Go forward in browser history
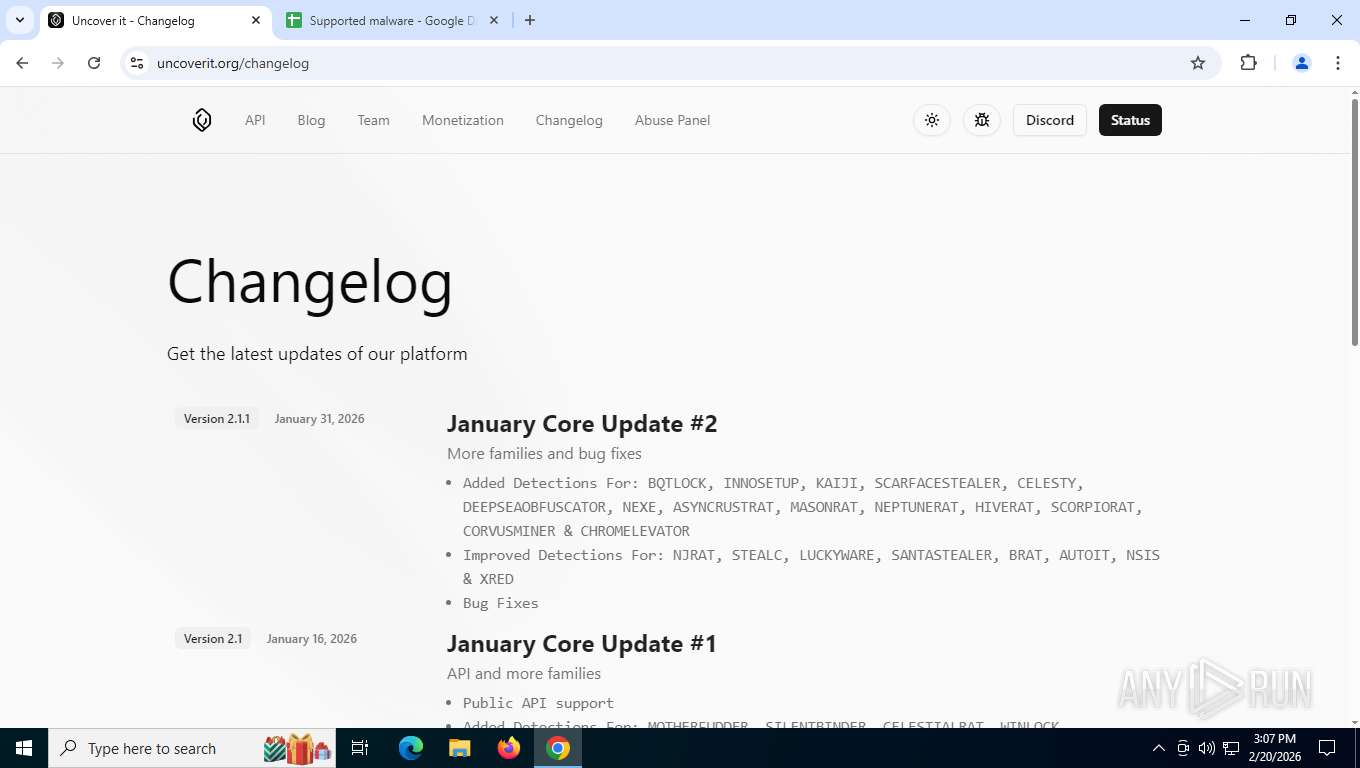 (58, 63)
